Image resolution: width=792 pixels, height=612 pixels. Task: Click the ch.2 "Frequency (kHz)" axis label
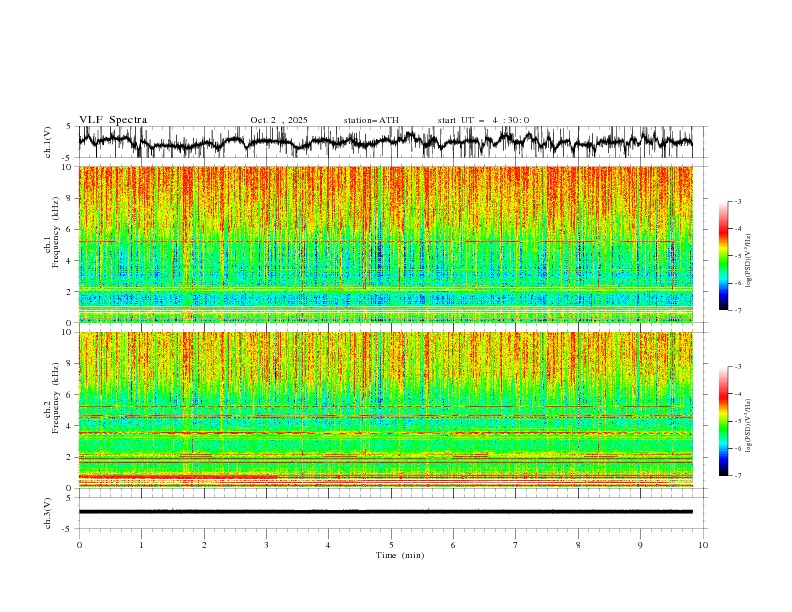pos(55,397)
